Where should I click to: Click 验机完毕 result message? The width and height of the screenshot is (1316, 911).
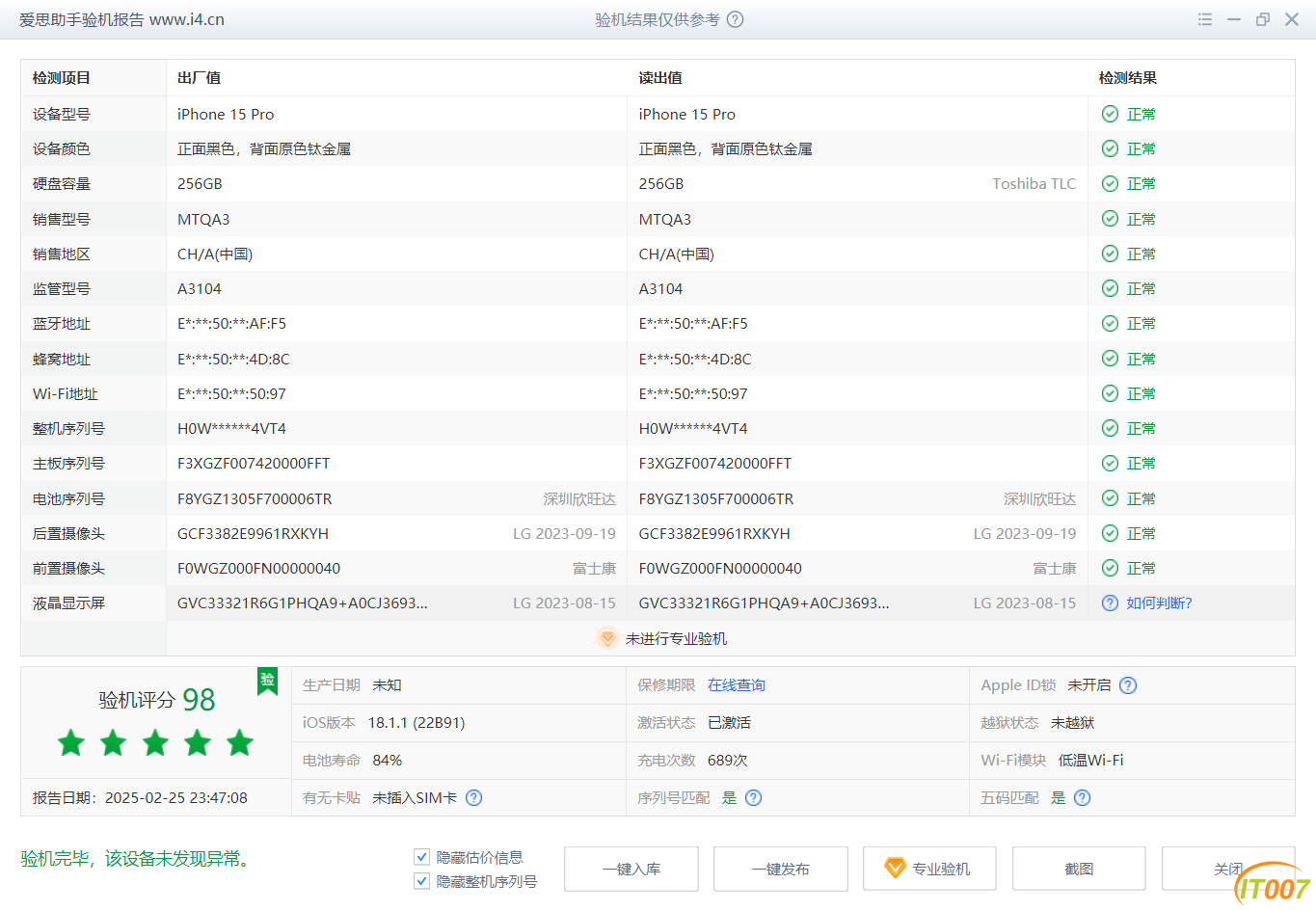[137, 858]
